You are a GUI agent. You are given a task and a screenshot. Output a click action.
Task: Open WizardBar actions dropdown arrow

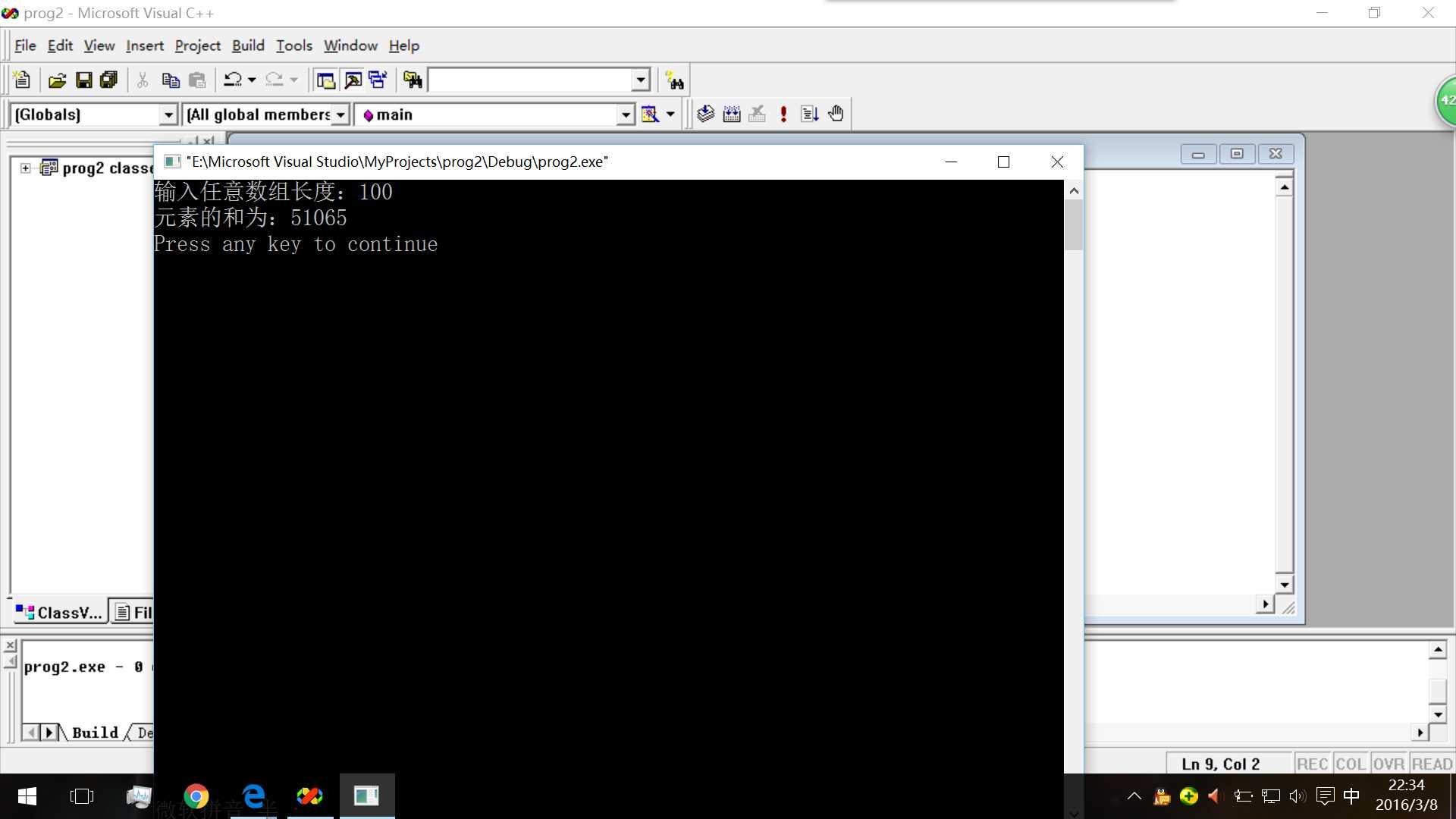pyautogui.click(x=670, y=115)
